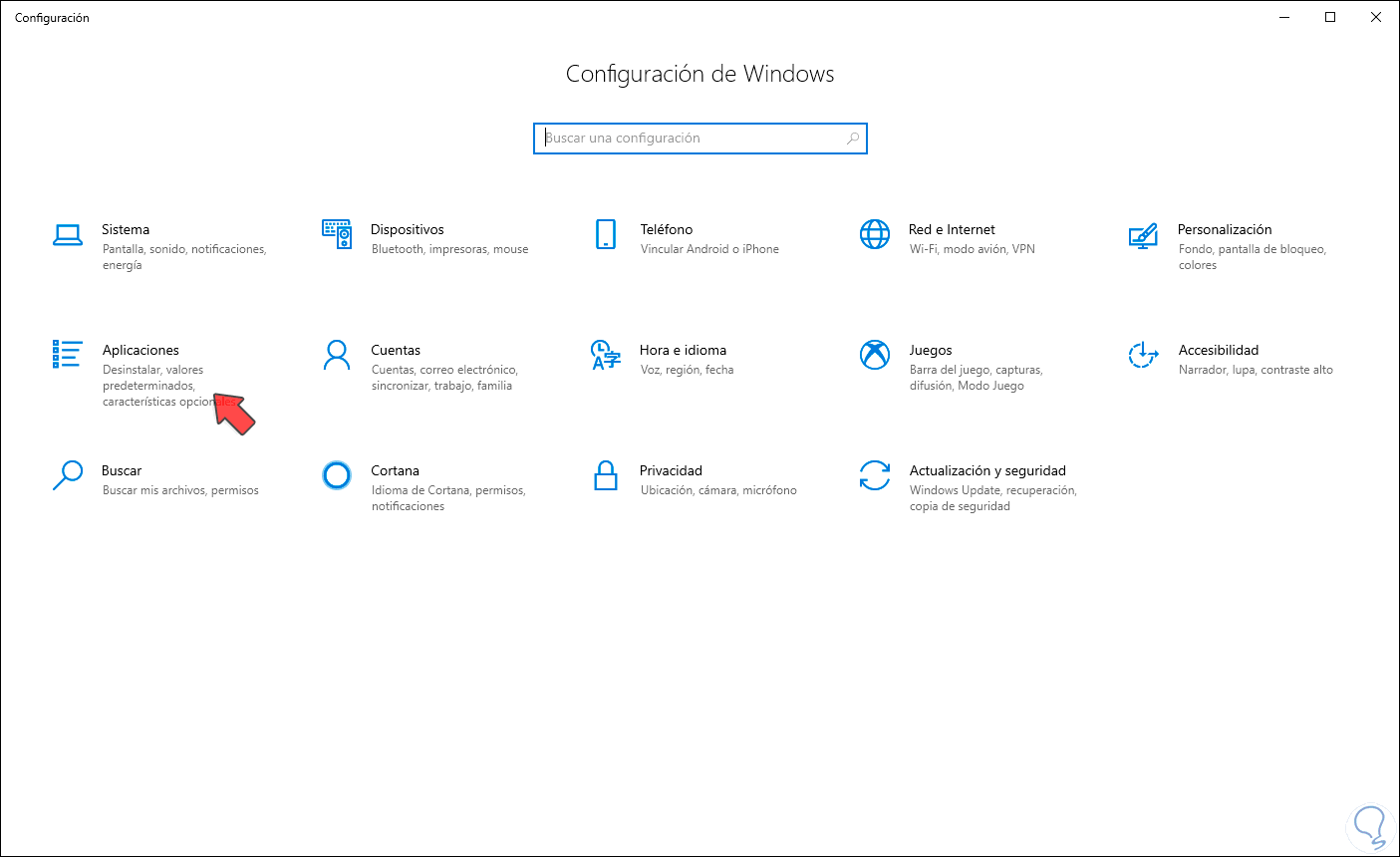Click the Juegos Xbox icon
The width and height of the screenshot is (1400, 857).
[x=875, y=355]
